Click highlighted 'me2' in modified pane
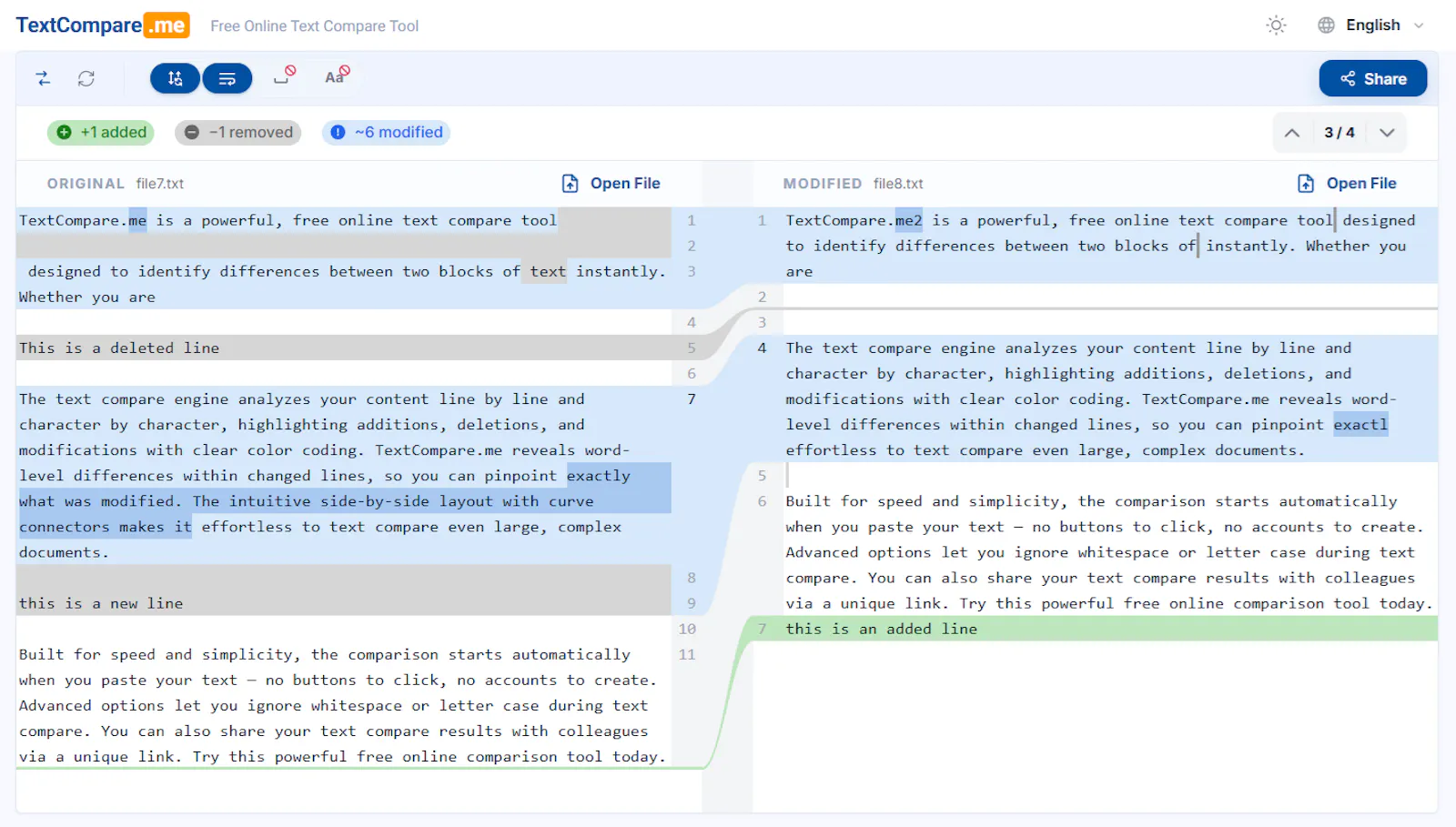 [x=909, y=220]
